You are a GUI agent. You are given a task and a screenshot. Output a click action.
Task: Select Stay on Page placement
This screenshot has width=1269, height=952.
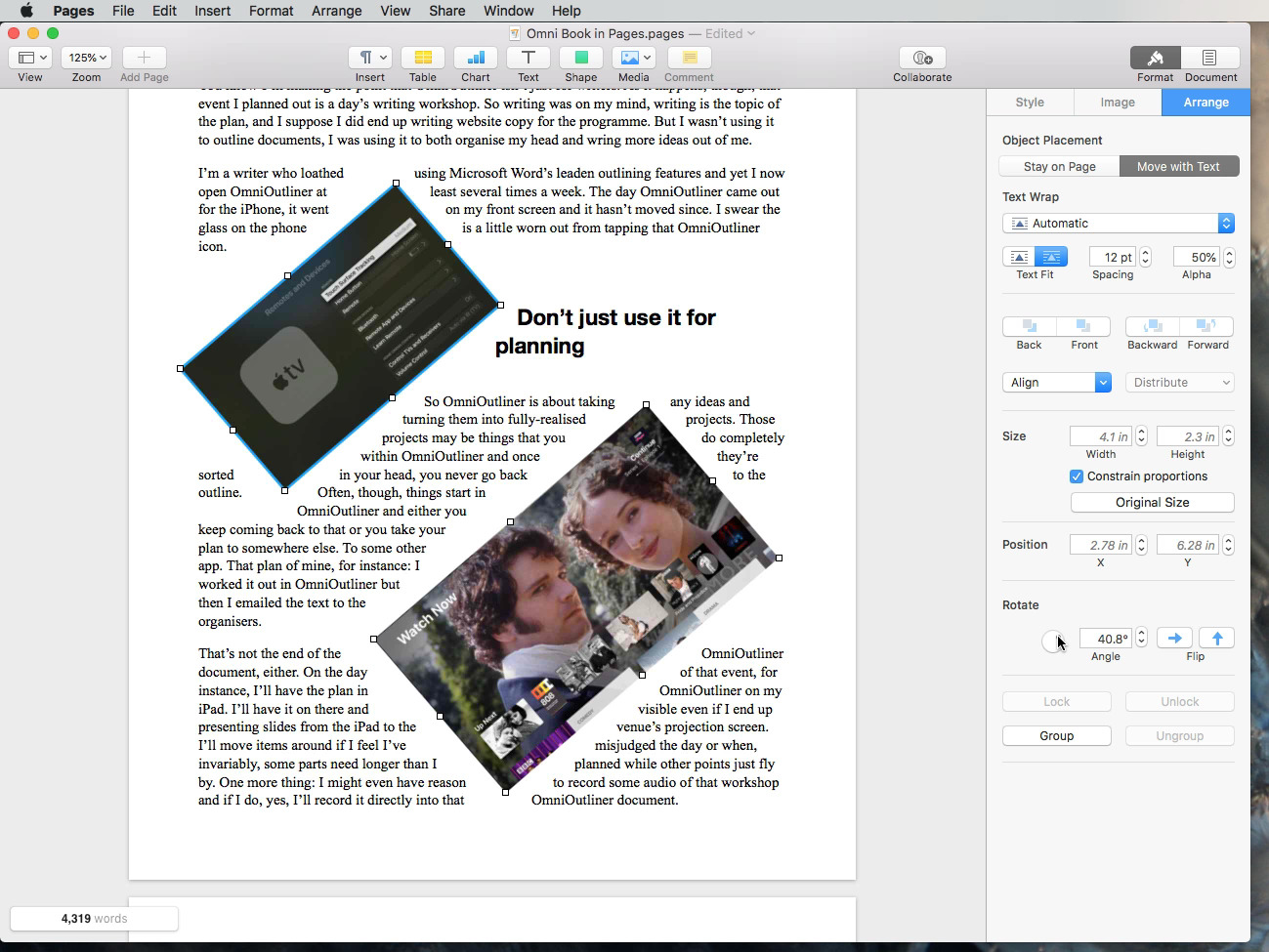point(1060,166)
